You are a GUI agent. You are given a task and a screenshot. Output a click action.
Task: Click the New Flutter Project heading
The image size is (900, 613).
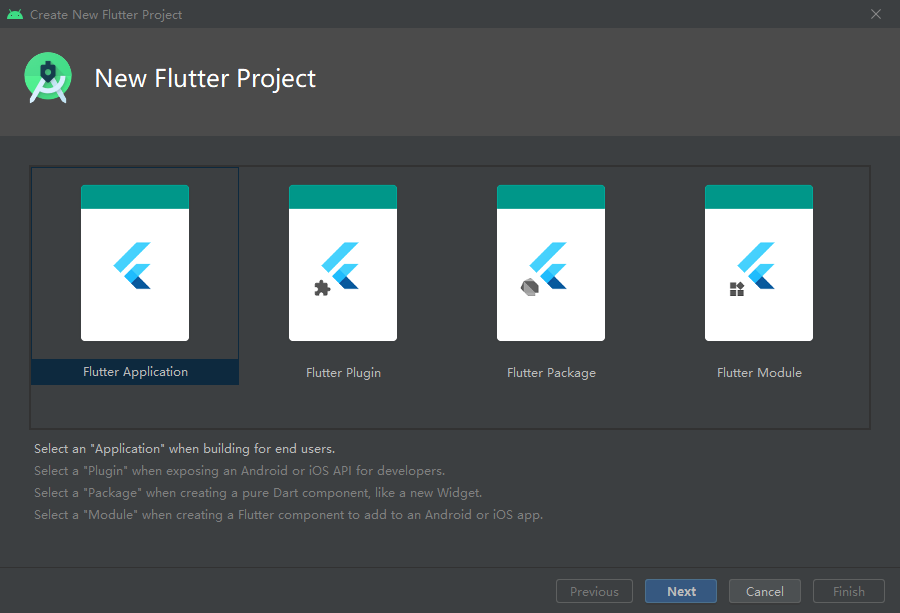point(205,79)
